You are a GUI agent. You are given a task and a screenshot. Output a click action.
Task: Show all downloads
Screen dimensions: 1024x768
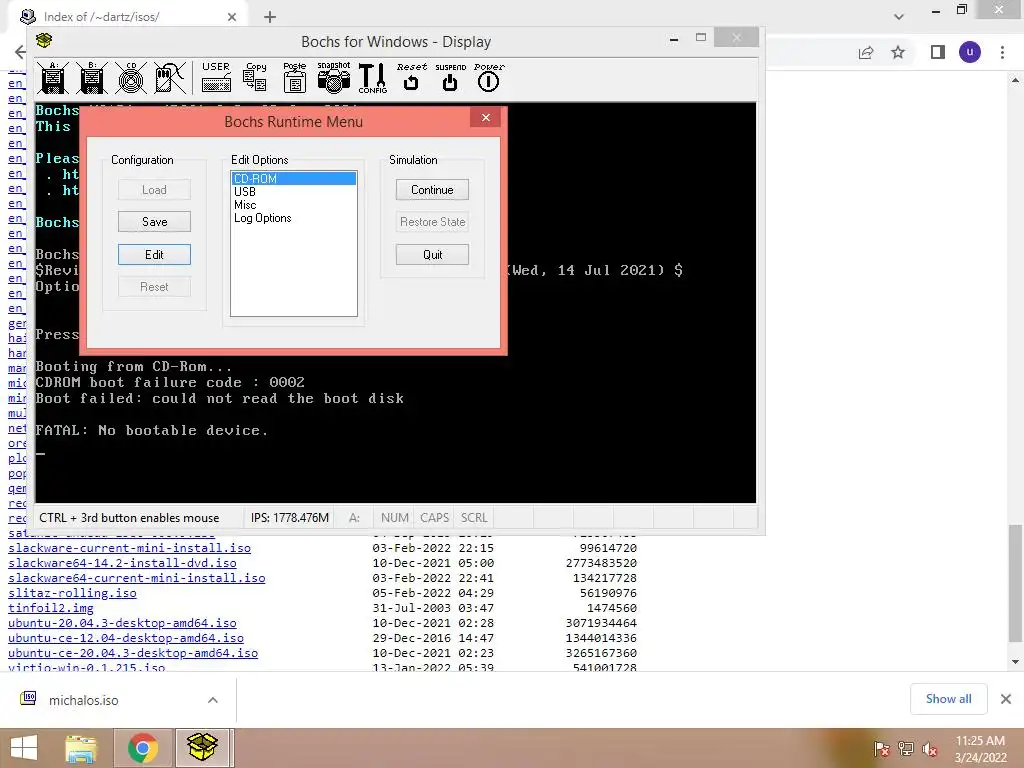coord(948,699)
